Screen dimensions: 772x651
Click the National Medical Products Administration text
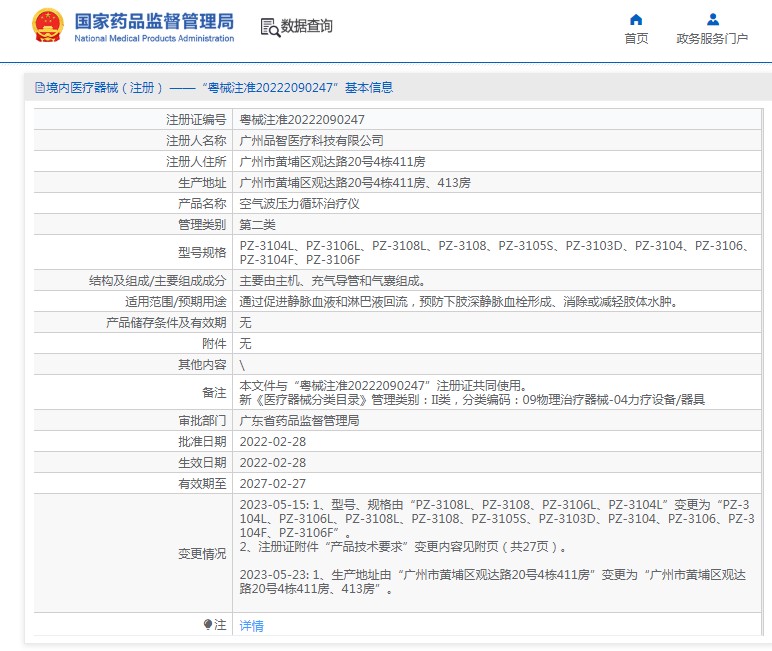154,39
